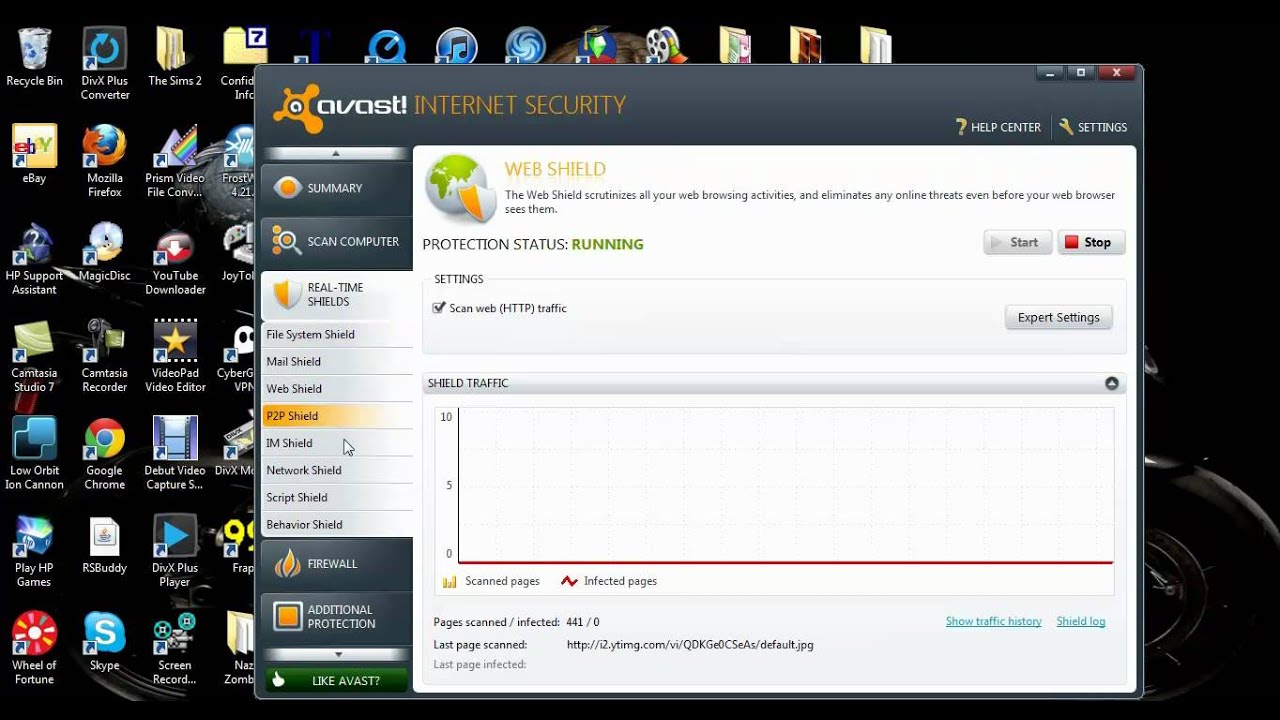
Task: Click the Like Avast? button
Action: 336,680
